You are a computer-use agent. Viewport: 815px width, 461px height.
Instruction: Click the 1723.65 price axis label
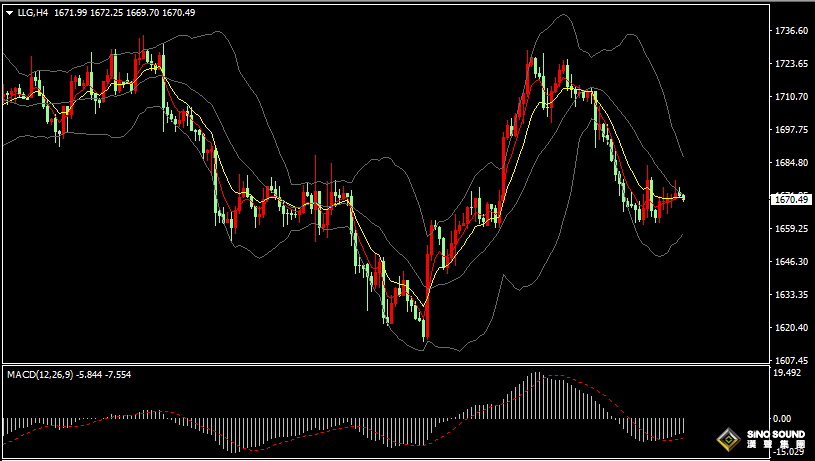791,64
